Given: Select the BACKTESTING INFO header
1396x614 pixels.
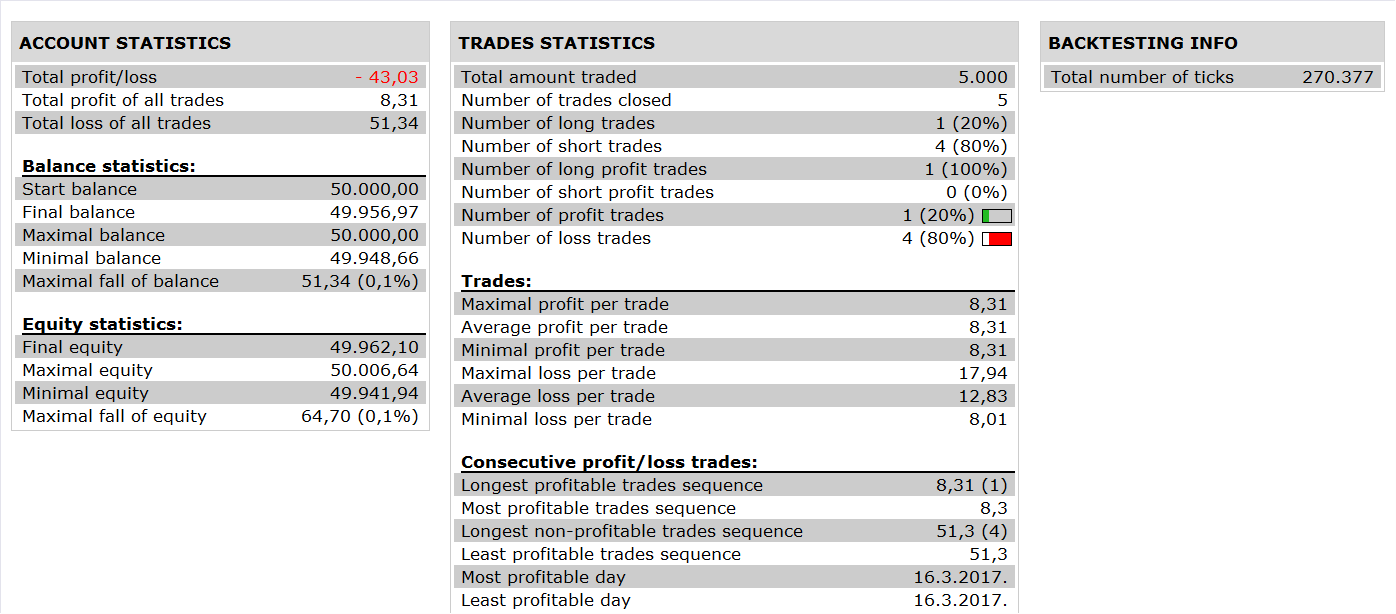Looking at the screenshot, I should [x=1143, y=43].
